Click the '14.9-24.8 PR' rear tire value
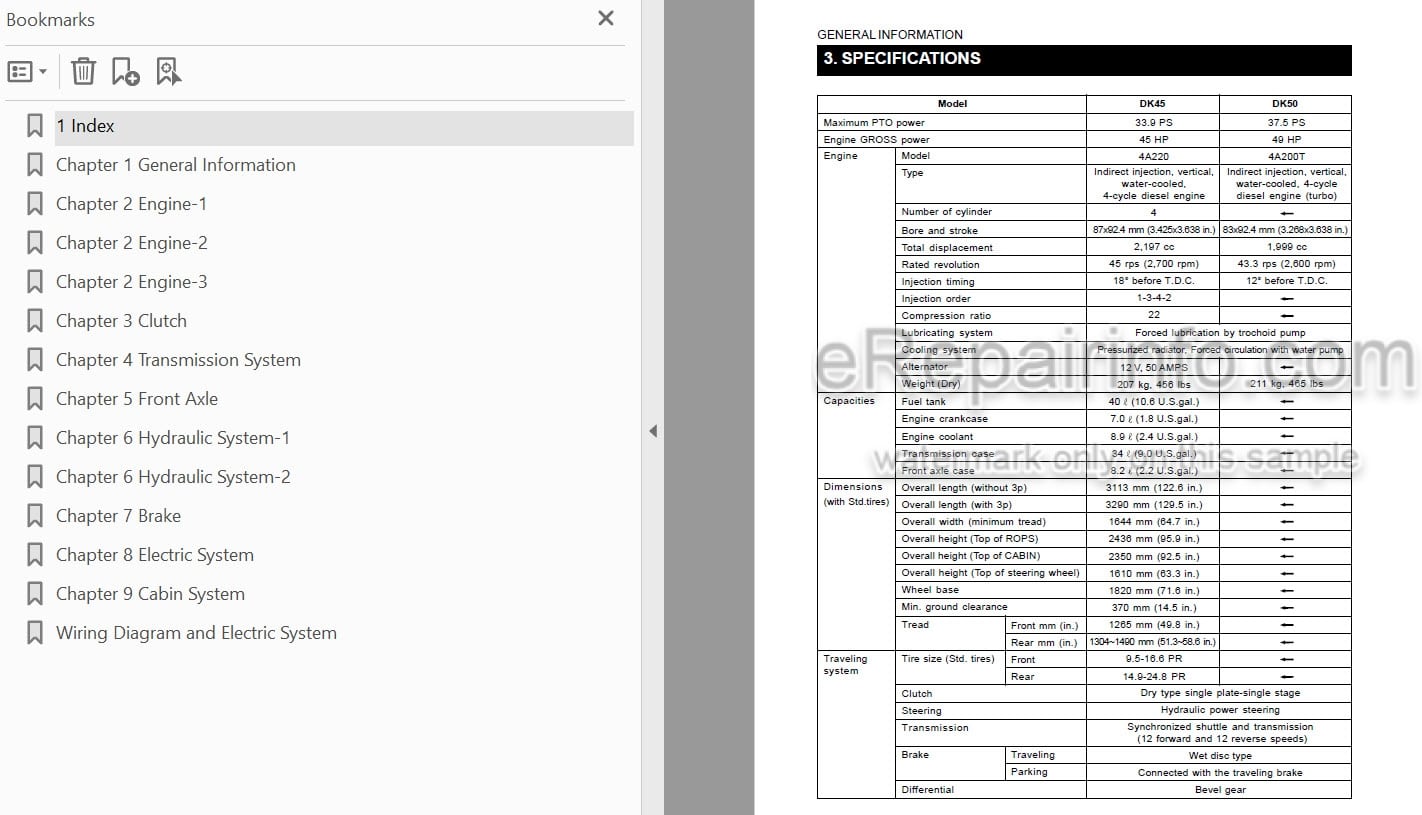 [x=1153, y=677]
